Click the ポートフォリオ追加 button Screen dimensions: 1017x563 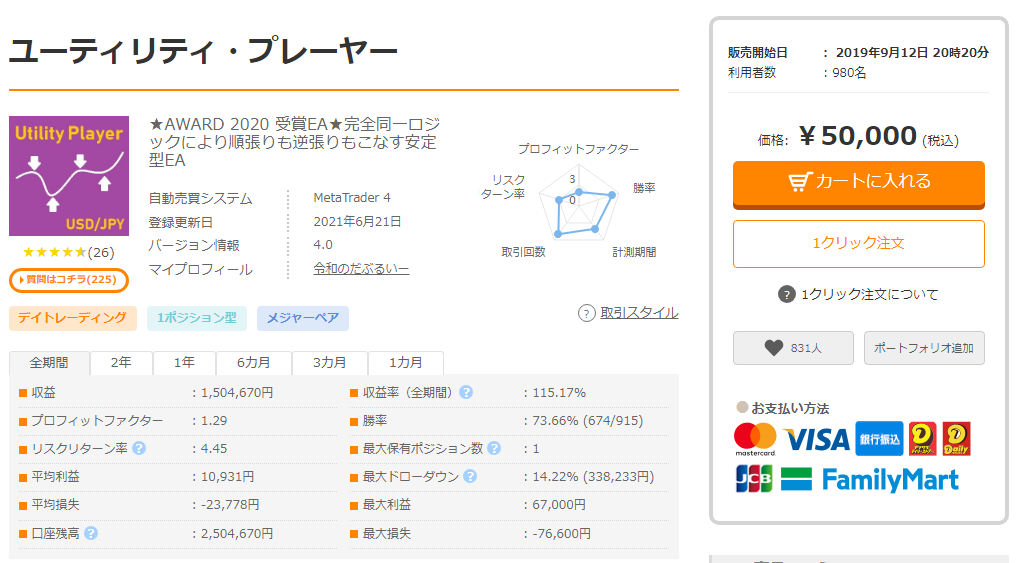[x=923, y=348]
